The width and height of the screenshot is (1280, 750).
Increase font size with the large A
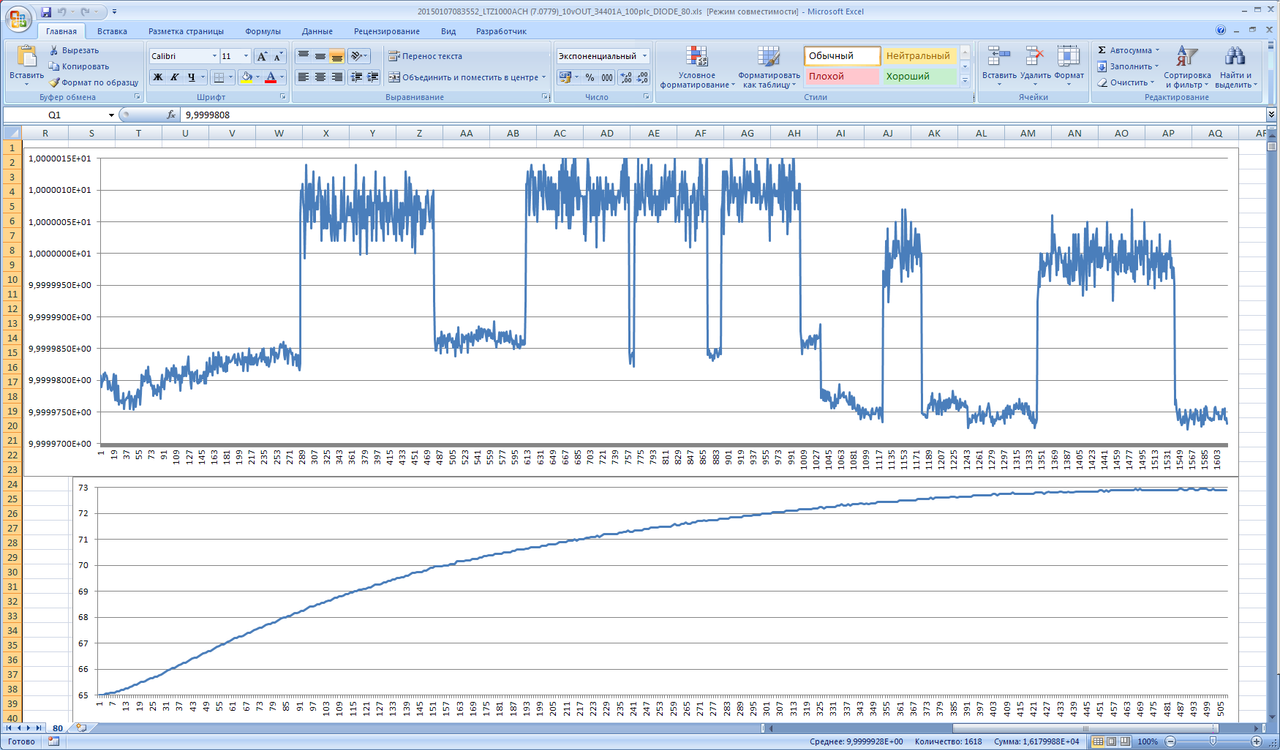tap(262, 57)
